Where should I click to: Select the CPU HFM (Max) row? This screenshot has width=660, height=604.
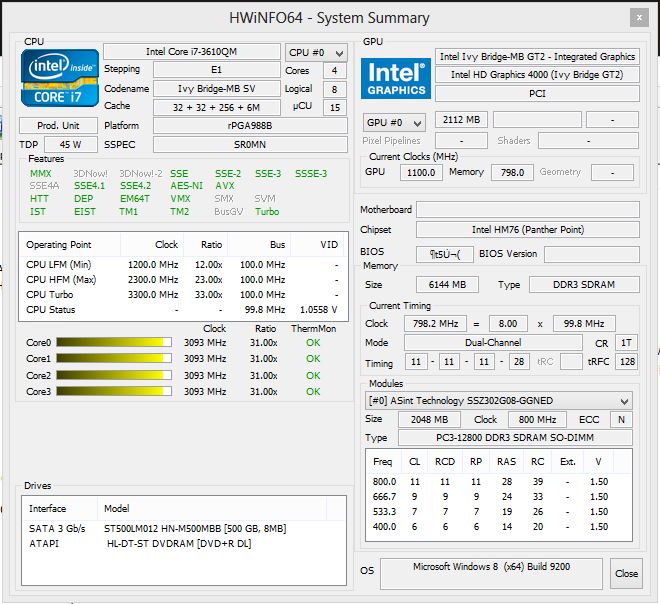click(x=183, y=279)
